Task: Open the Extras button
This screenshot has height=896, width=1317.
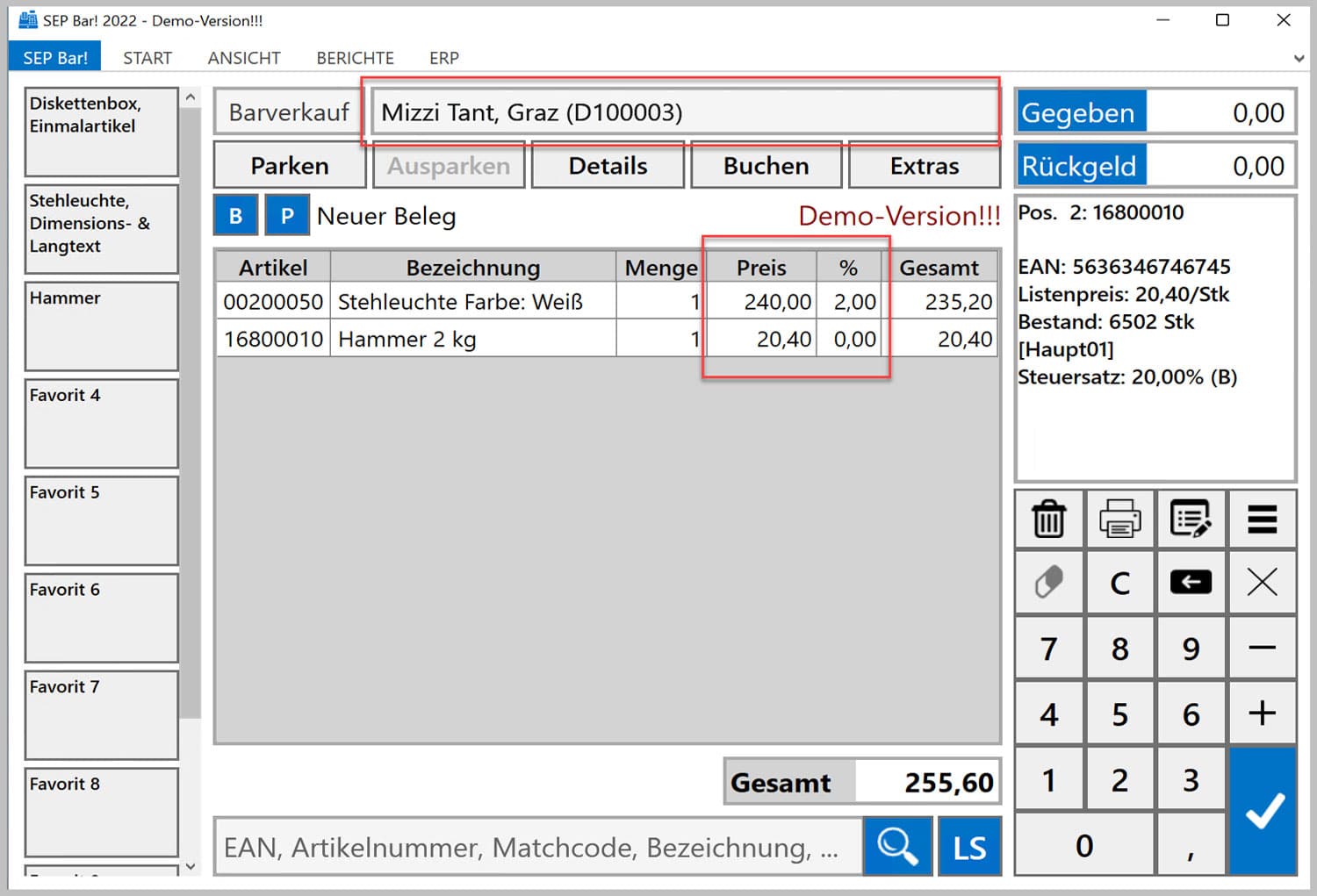Action: pyautogui.click(x=925, y=165)
